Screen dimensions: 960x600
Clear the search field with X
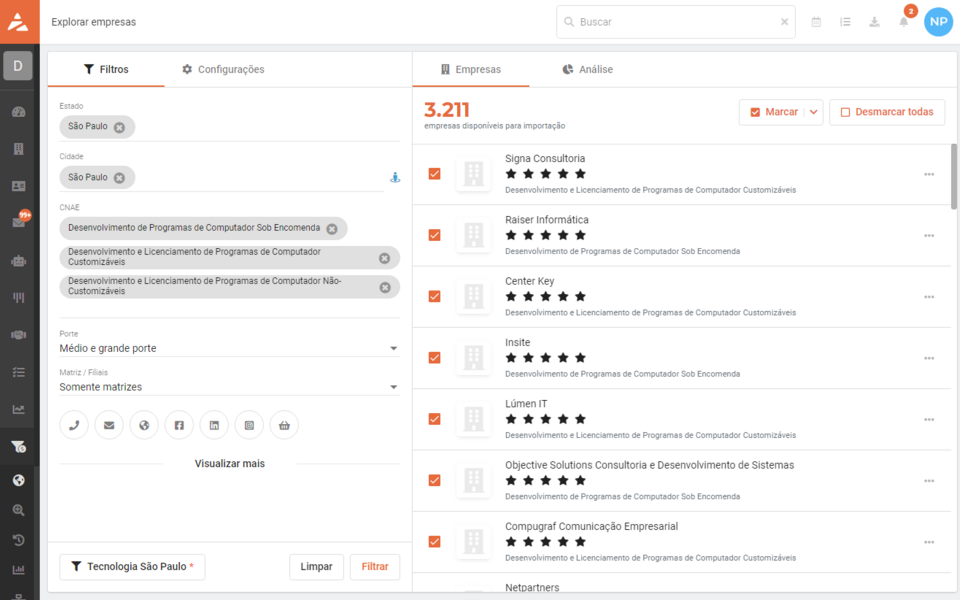[784, 22]
